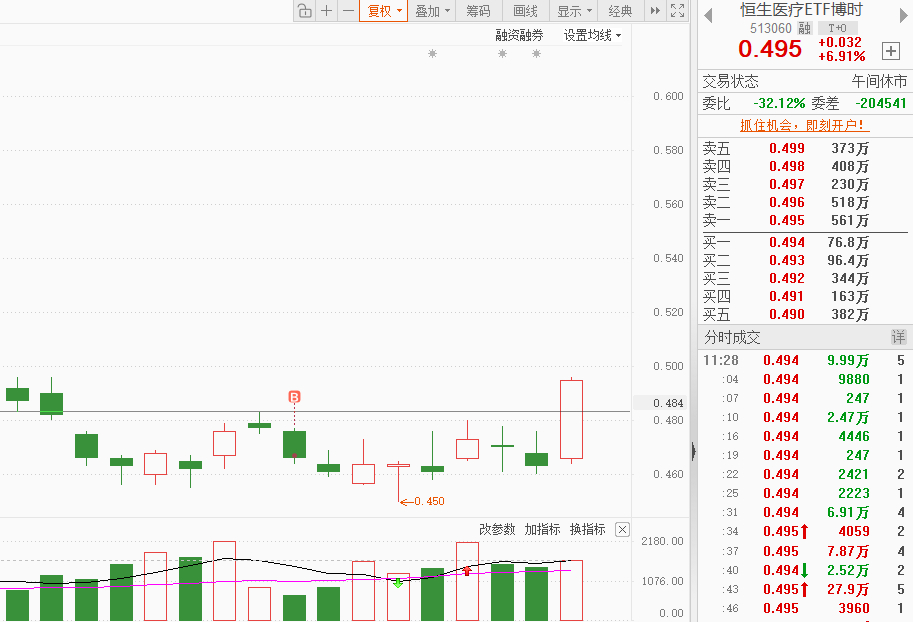This screenshot has width=913, height=622.
Task: Select the 买四 price 0.491
Action: coord(787,296)
